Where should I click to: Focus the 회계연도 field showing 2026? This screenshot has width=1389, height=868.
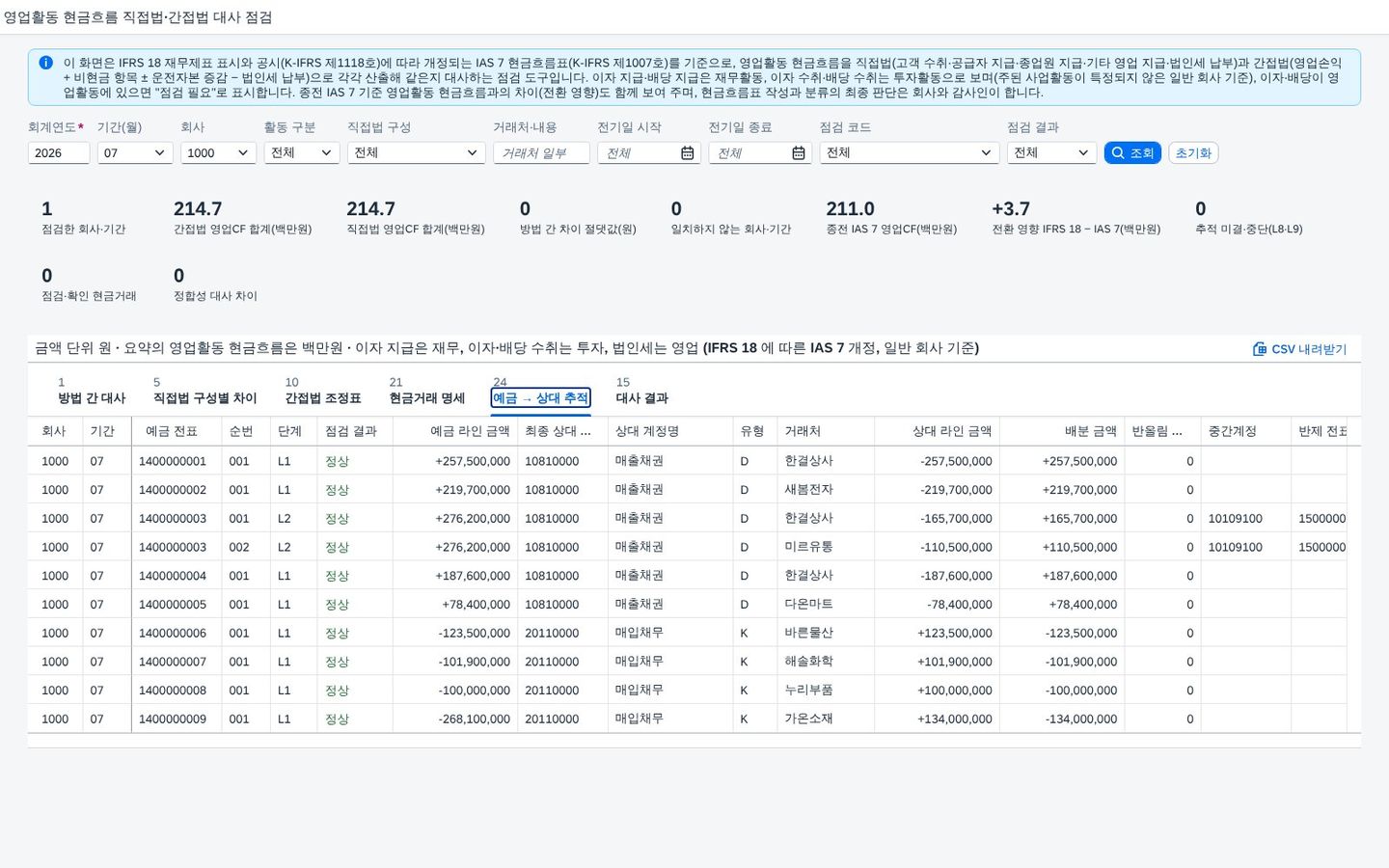[x=59, y=152]
